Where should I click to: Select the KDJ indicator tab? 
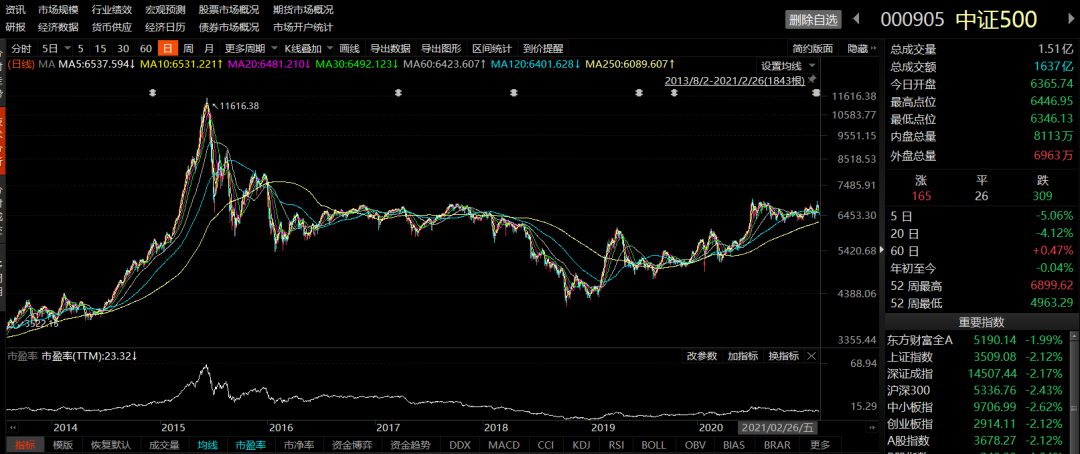pyautogui.click(x=581, y=445)
